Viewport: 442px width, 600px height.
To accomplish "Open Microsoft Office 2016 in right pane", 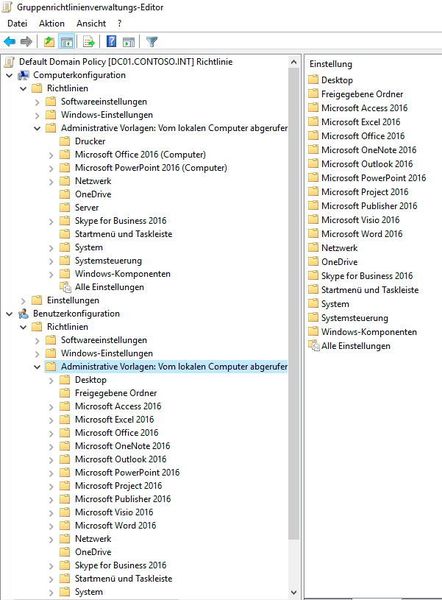I will (x=363, y=136).
